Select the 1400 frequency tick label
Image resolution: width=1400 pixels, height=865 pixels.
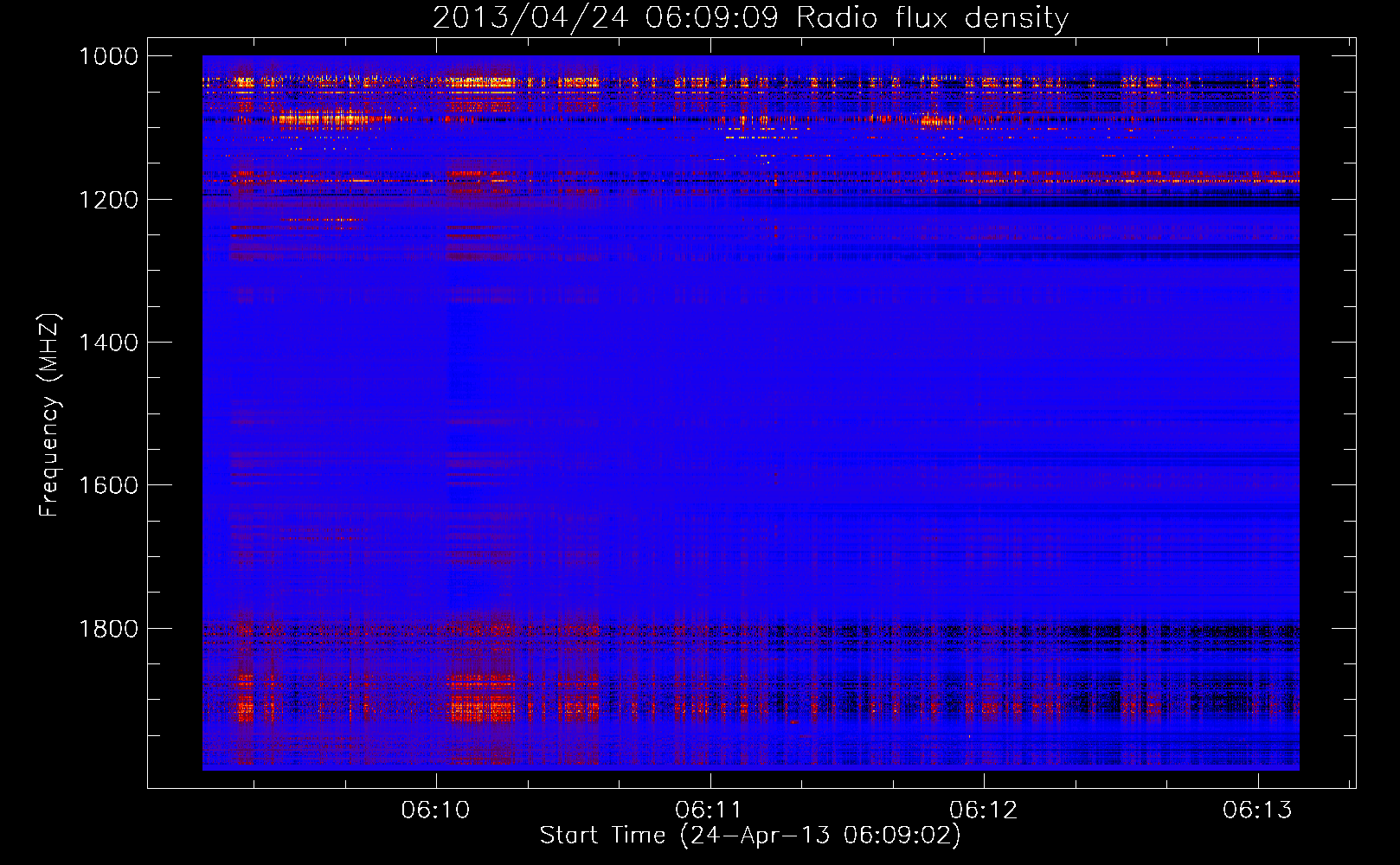tap(108, 343)
